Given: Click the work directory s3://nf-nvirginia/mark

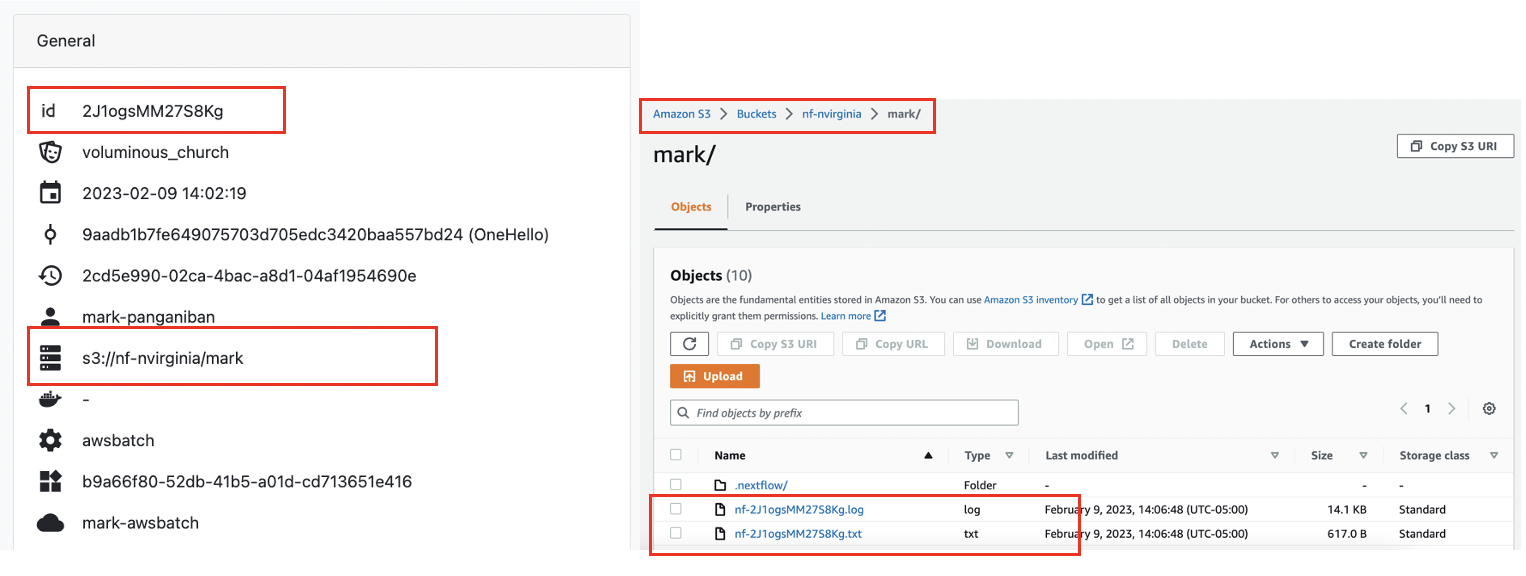Looking at the screenshot, I should [163, 358].
